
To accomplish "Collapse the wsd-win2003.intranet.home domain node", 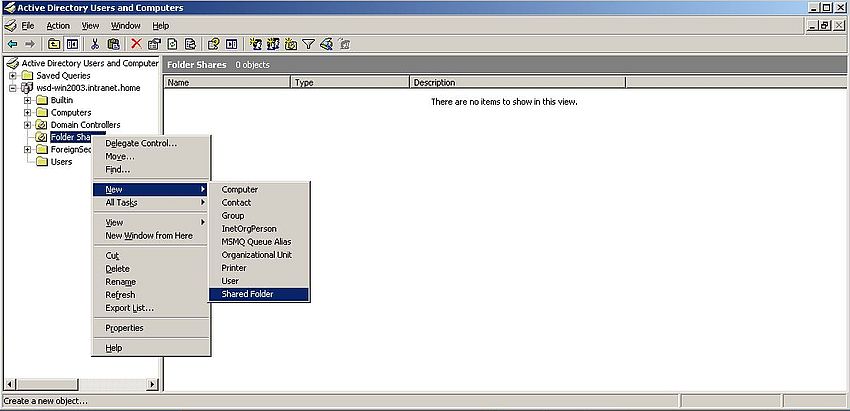I will coord(13,88).
